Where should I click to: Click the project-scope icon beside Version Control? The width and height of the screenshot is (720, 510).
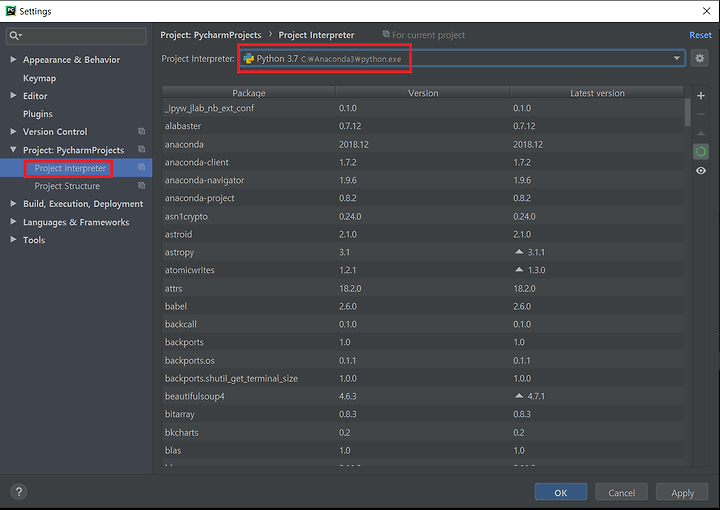point(141,131)
